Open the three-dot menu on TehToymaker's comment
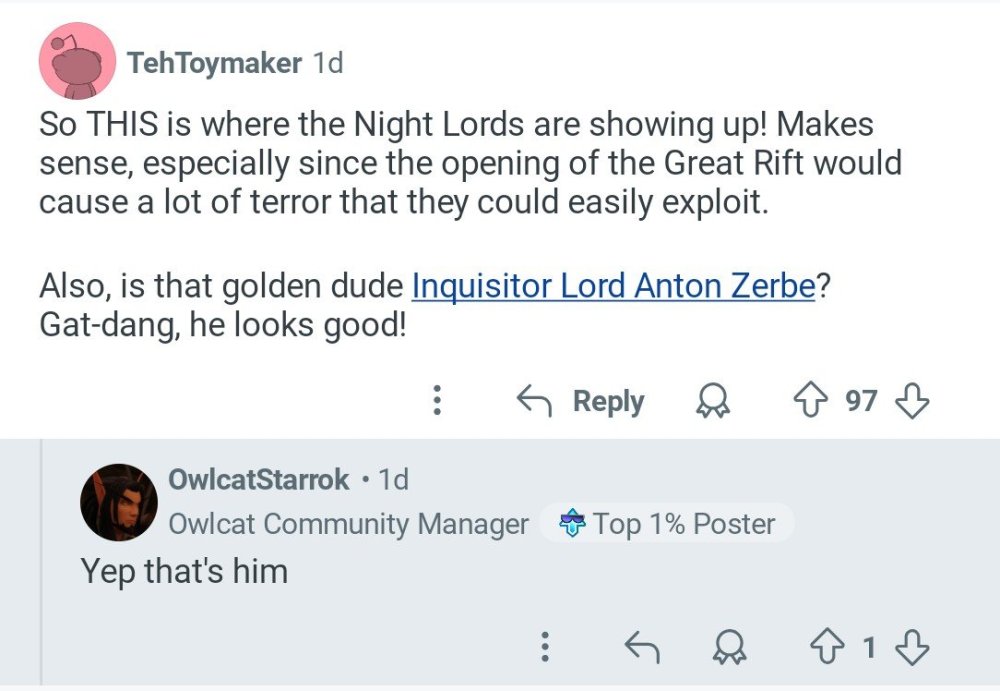Image resolution: width=1000 pixels, height=691 pixels. (x=436, y=401)
